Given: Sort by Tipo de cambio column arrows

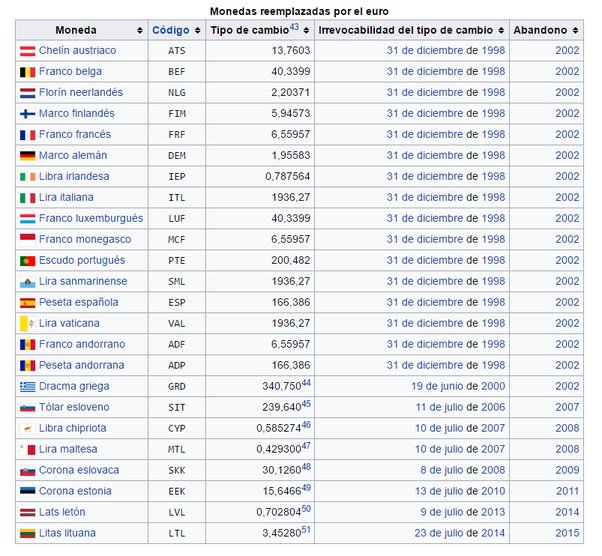Looking at the screenshot, I should (306, 30).
